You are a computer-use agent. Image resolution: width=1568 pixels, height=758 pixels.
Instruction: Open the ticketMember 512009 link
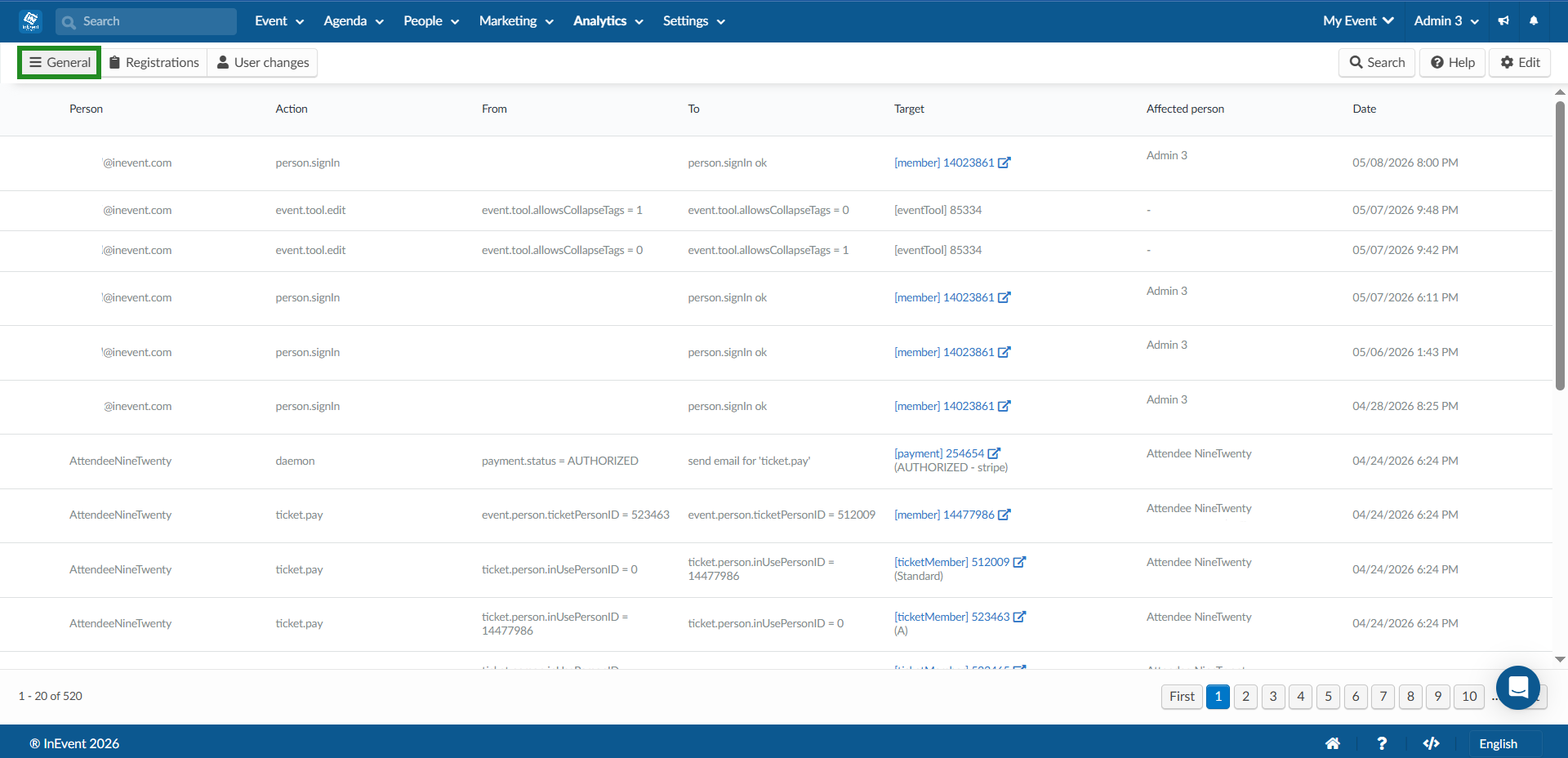pos(951,562)
